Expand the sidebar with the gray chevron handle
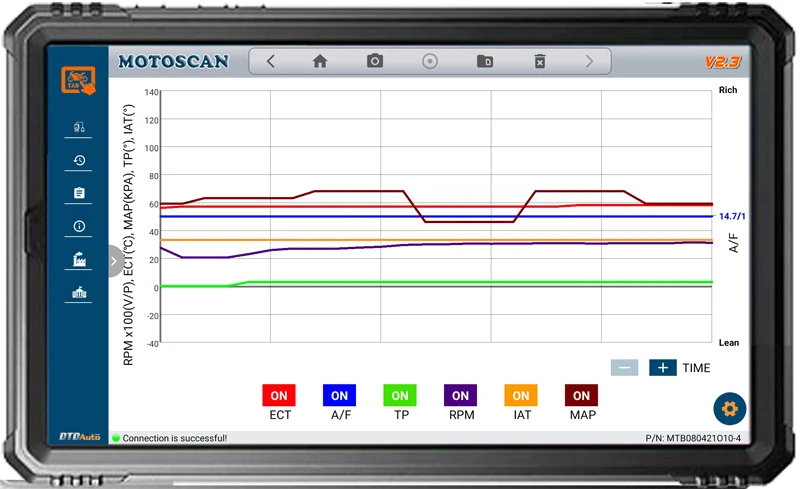The height and width of the screenshot is (489, 800). tap(115, 261)
